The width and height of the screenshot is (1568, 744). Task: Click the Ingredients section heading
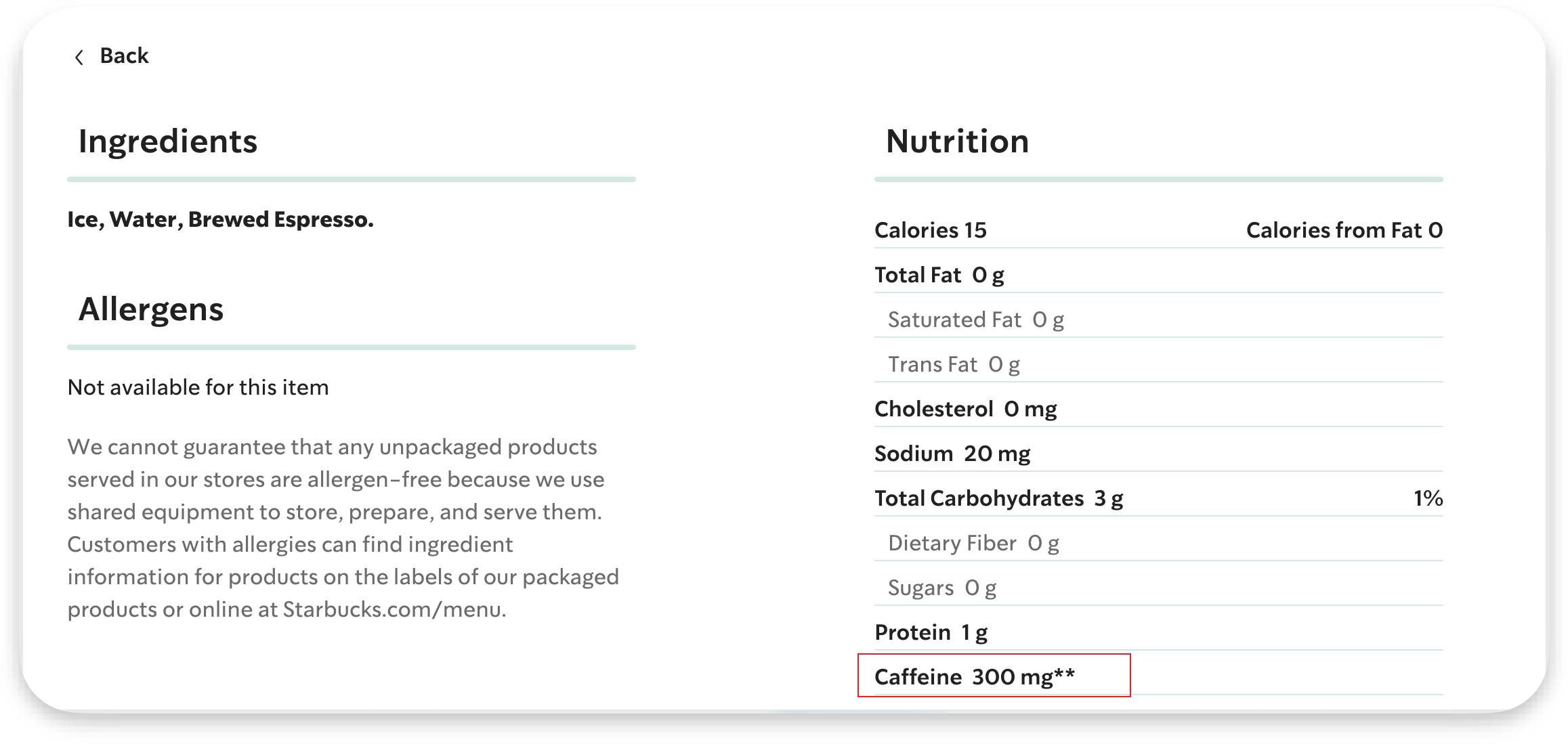point(168,141)
